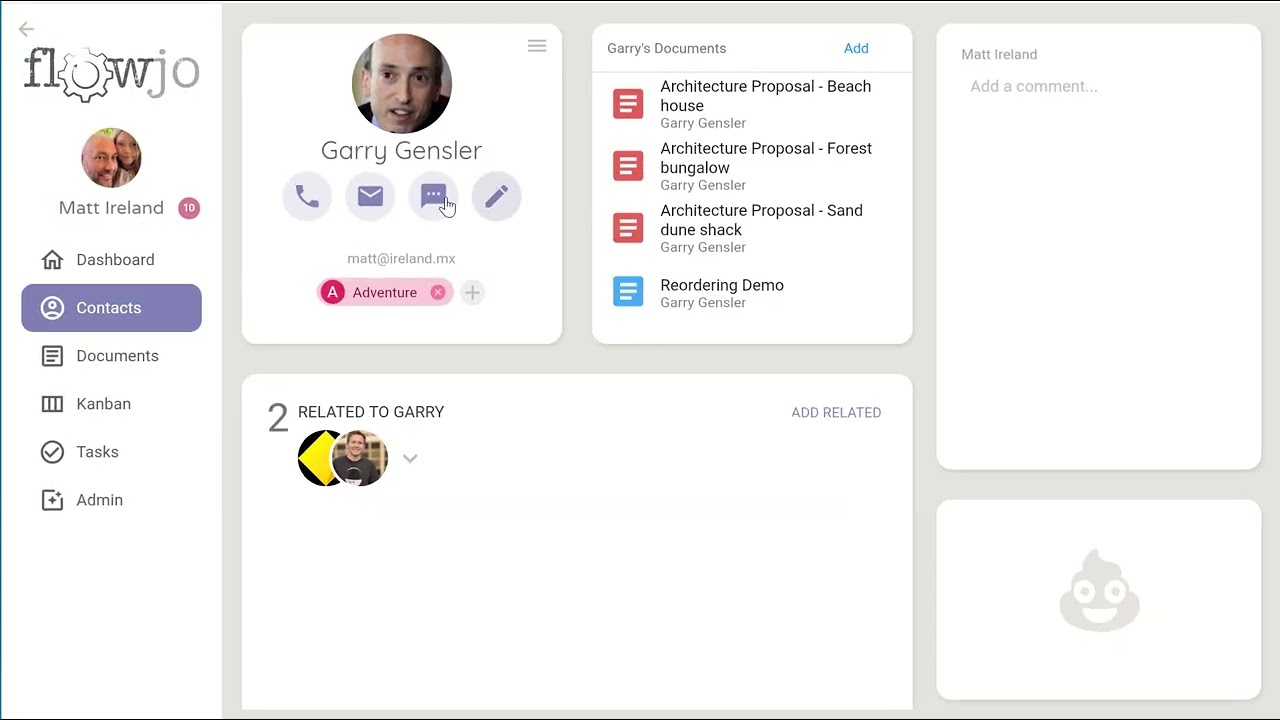The image size is (1280, 720).
Task: Click the Add a comment field
Action: (x=1099, y=86)
